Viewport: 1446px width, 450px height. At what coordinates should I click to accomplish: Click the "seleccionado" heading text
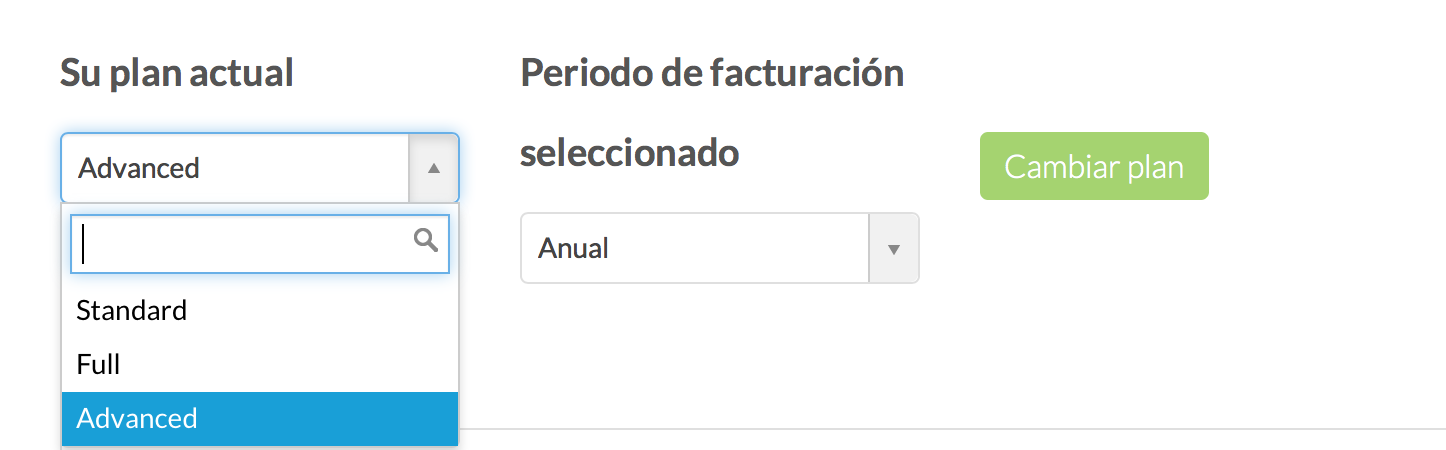pyautogui.click(x=630, y=153)
